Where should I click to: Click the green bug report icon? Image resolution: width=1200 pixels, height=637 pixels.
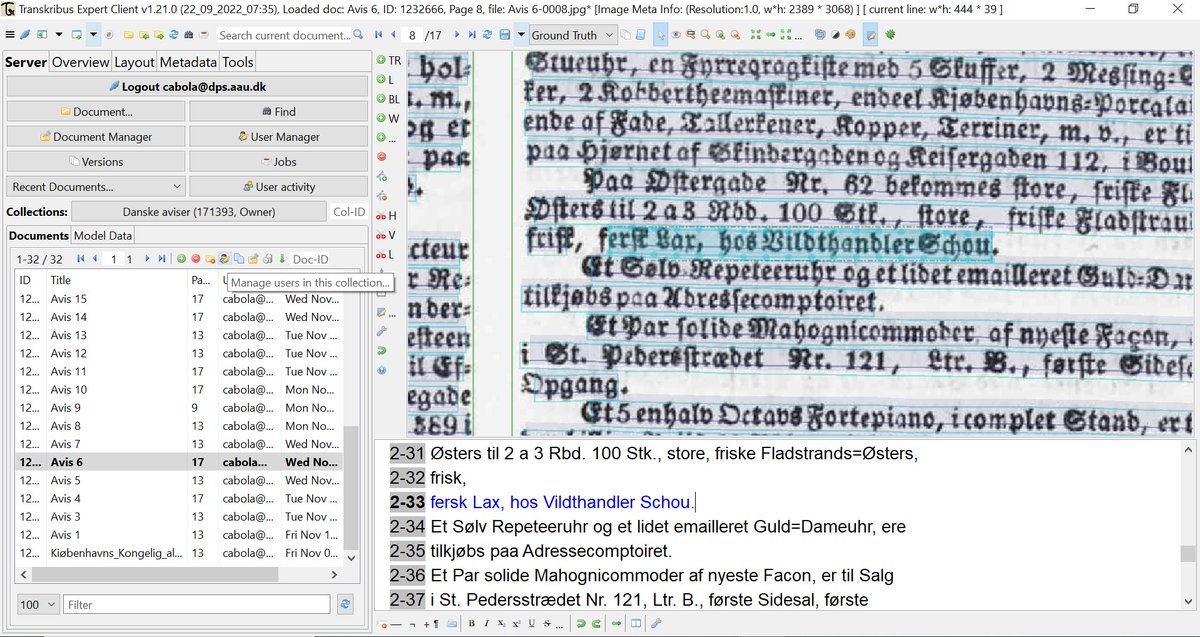[890, 35]
